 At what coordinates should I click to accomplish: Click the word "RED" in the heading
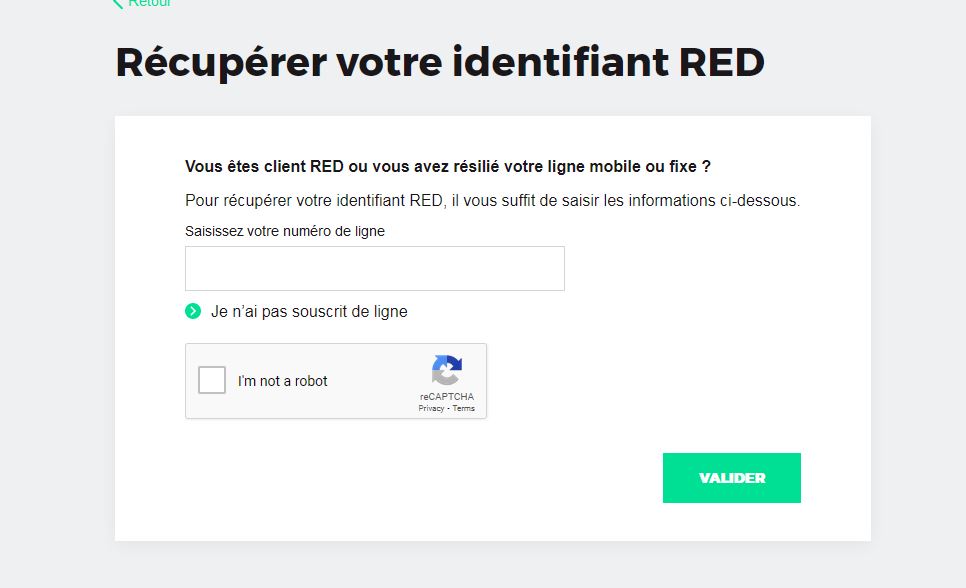click(721, 62)
